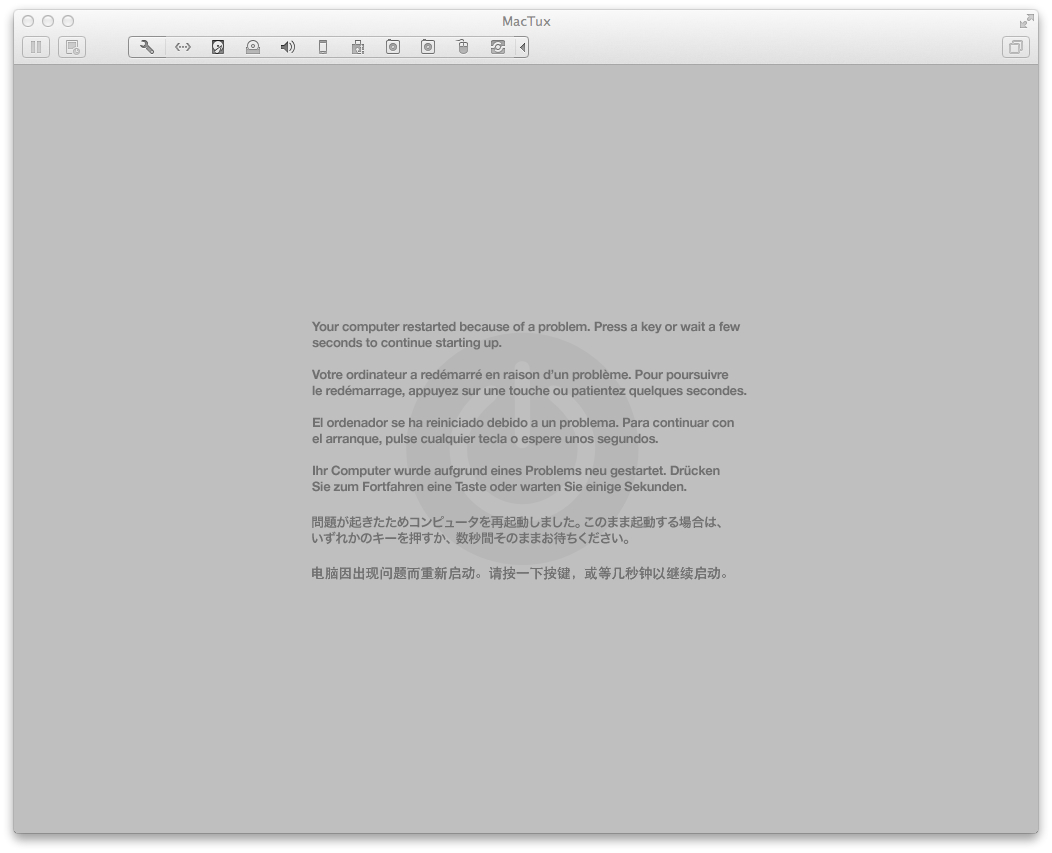Click the network adapter arrows icon
Viewport: 1052px width, 853px height.
coord(183,47)
